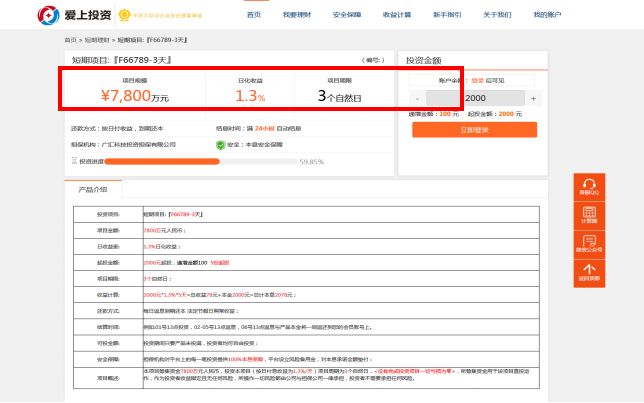Click the minus button for investment amount
Image resolution: width=644 pixels, height=403 pixels.
pyautogui.click(x=417, y=99)
